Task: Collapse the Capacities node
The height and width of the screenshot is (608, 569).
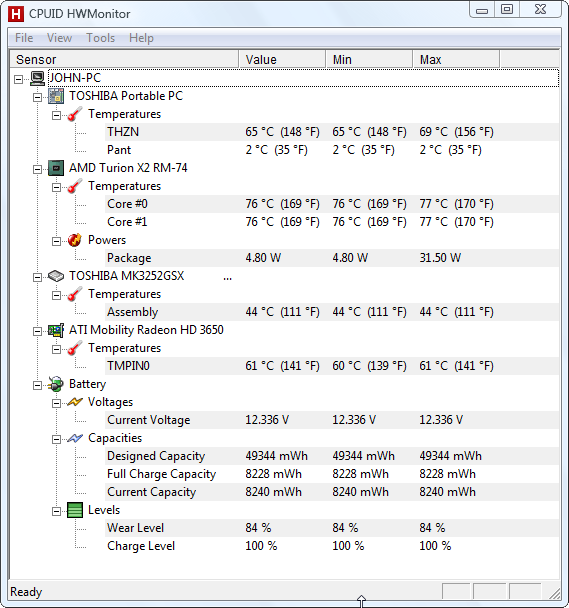Action: point(56,439)
